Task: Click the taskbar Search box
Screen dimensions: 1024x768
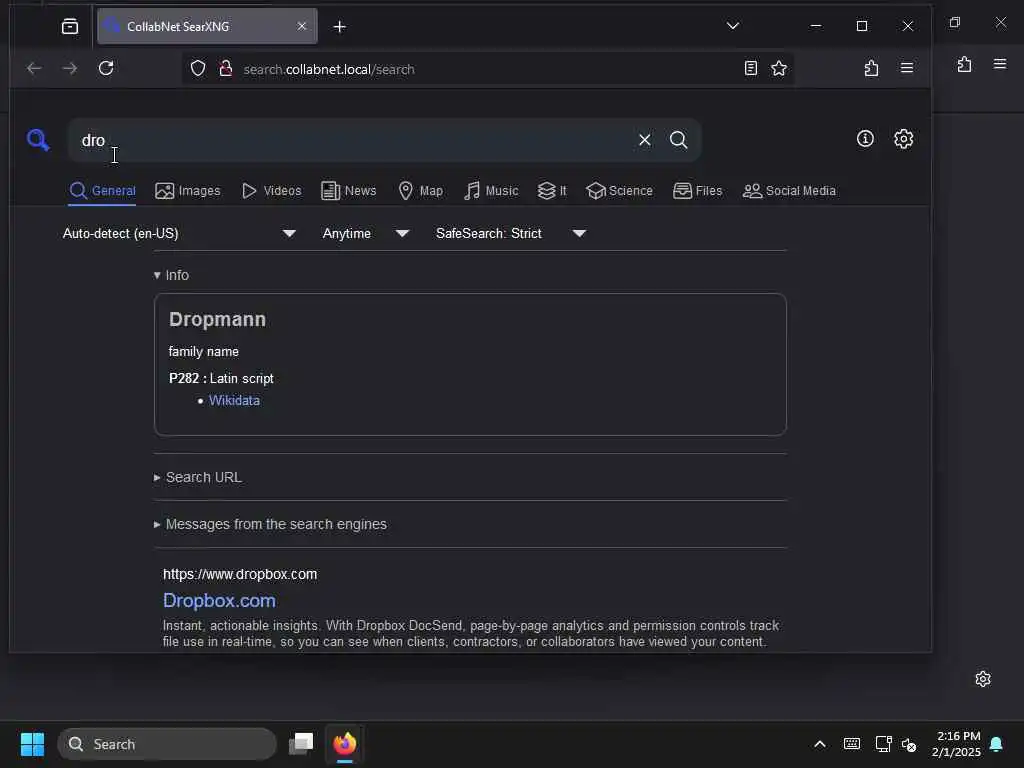Action: [x=167, y=744]
